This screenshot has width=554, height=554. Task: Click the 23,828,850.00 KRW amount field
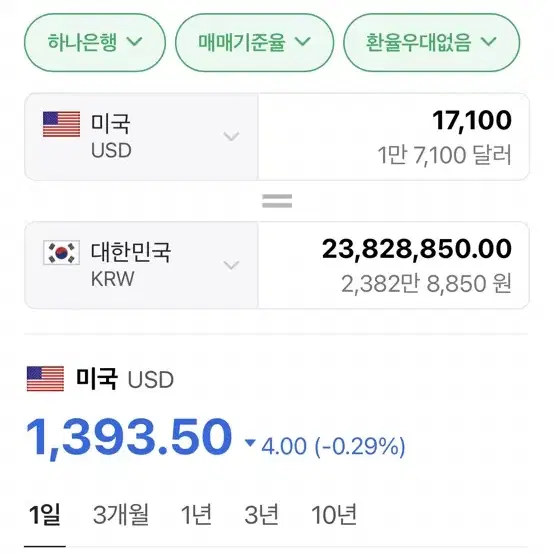pyautogui.click(x=394, y=265)
